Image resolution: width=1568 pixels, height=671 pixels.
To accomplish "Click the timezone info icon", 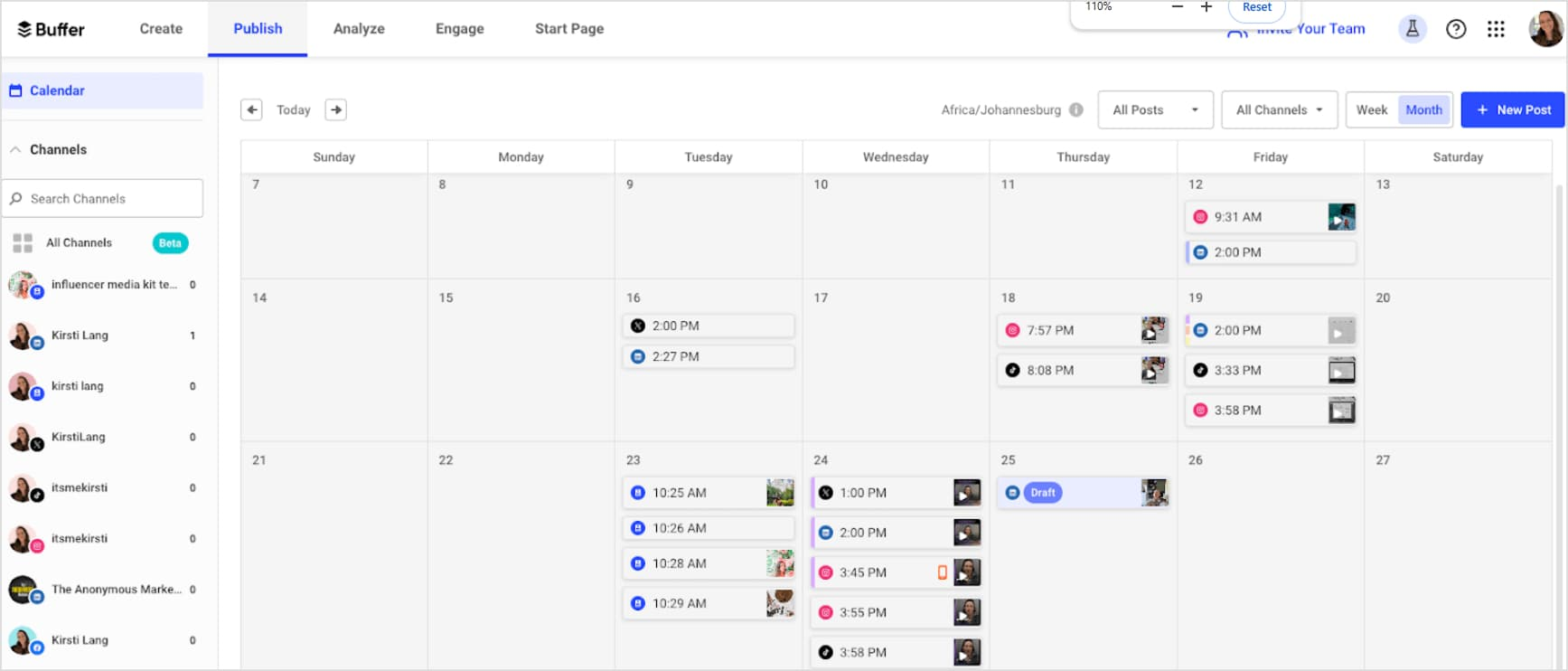I will click(x=1075, y=109).
